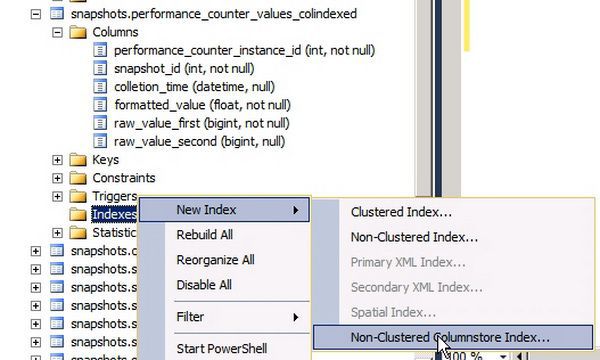The width and height of the screenshot is (600, 360).
Task: Click the column icon for snapshot_id
Action: [100, 69]
